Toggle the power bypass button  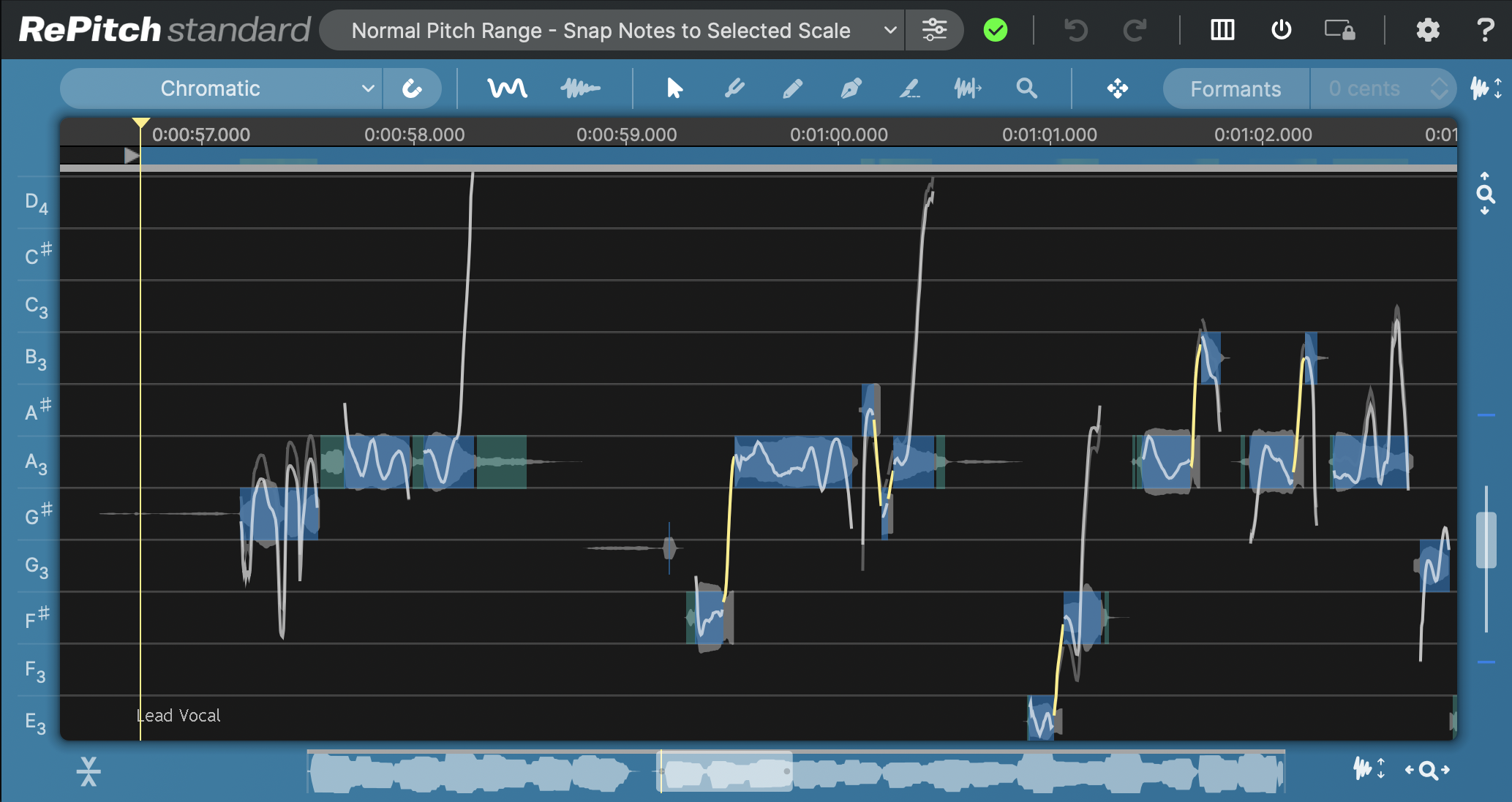(x=1281, y=30)
